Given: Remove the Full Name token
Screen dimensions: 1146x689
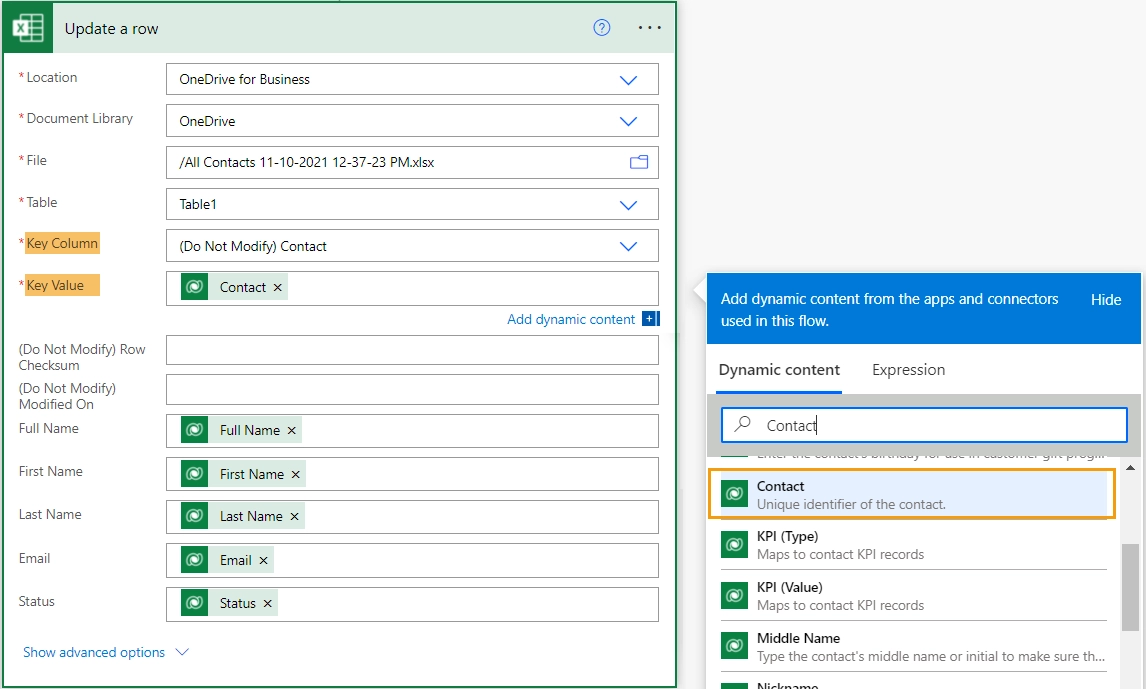Looking at the screenshot, I should [292, 430].
